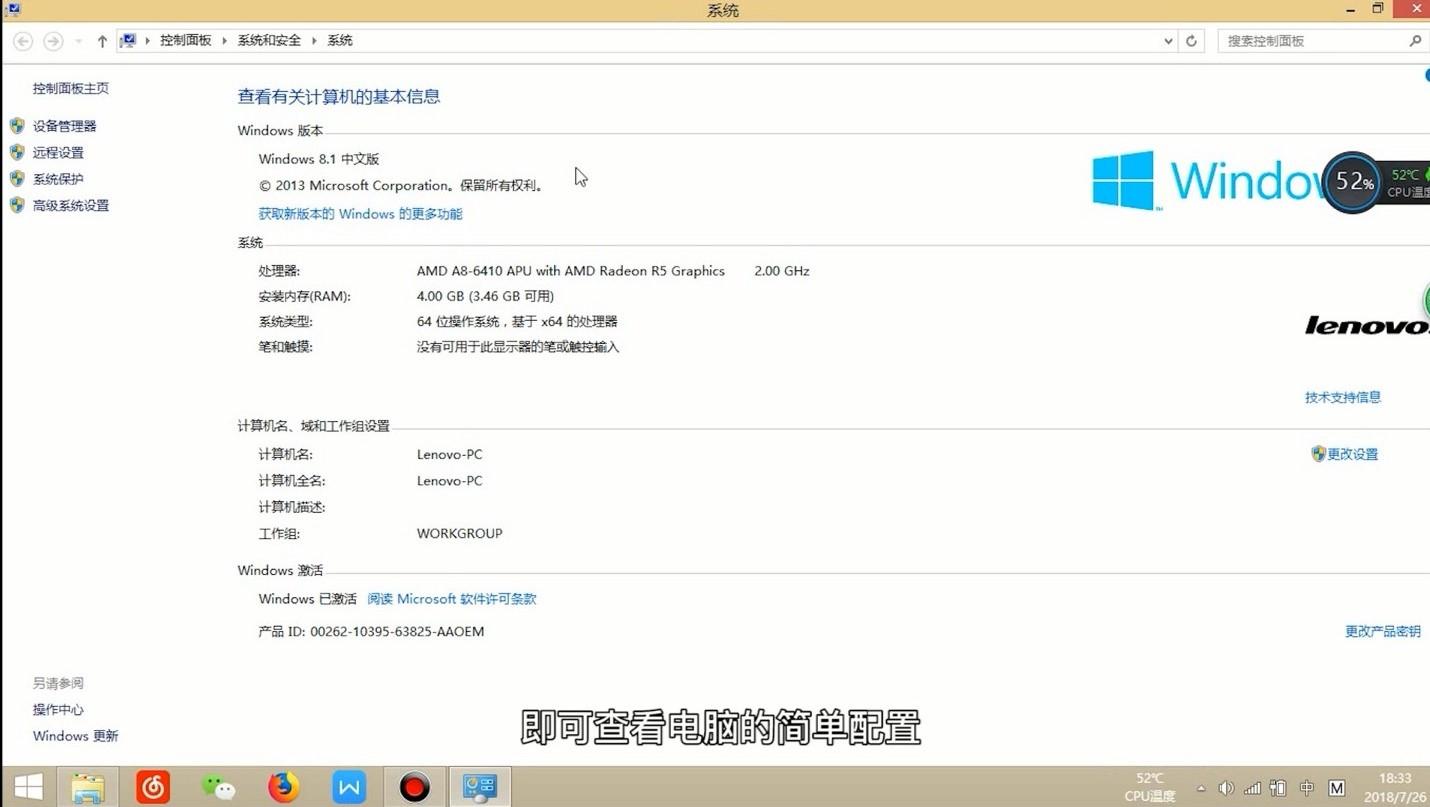Focus the 搜索控制面板 search box
Screen dimensions: 1430x807
[x=1312, y=41]
